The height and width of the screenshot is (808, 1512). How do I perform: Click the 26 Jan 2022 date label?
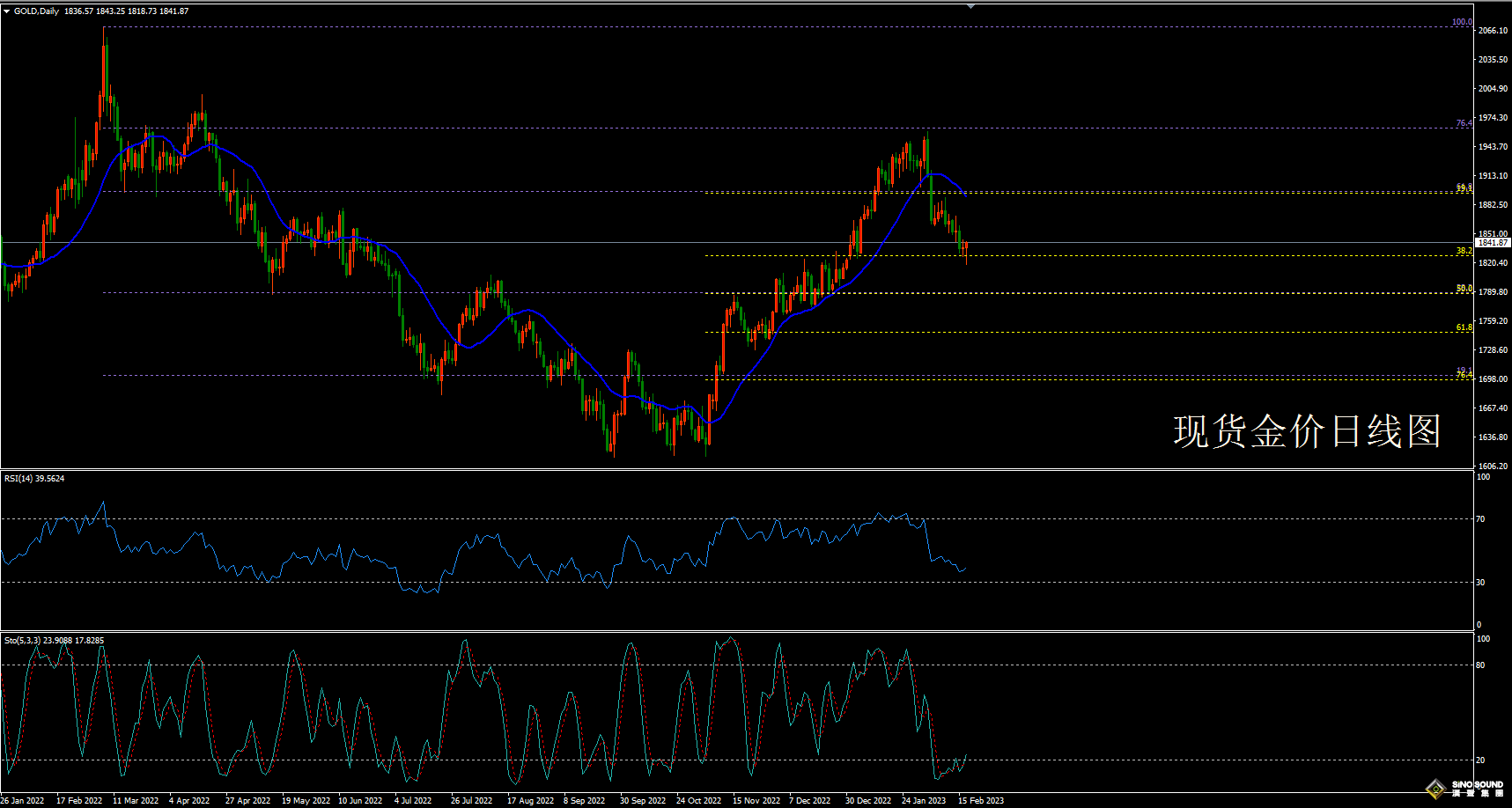23,801
